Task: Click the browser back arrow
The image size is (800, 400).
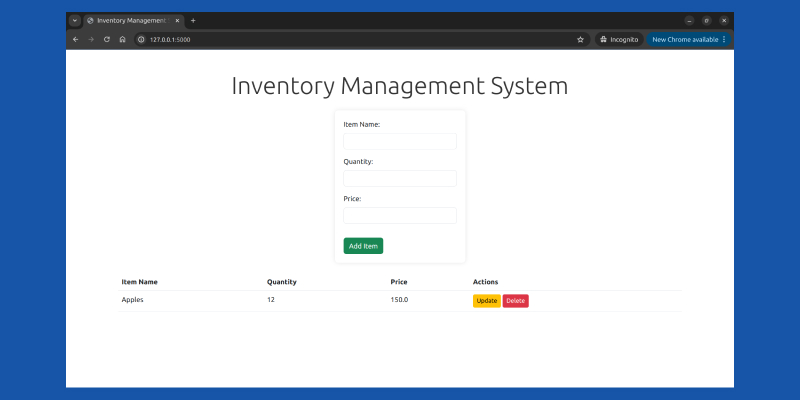Action: (75, 39)
